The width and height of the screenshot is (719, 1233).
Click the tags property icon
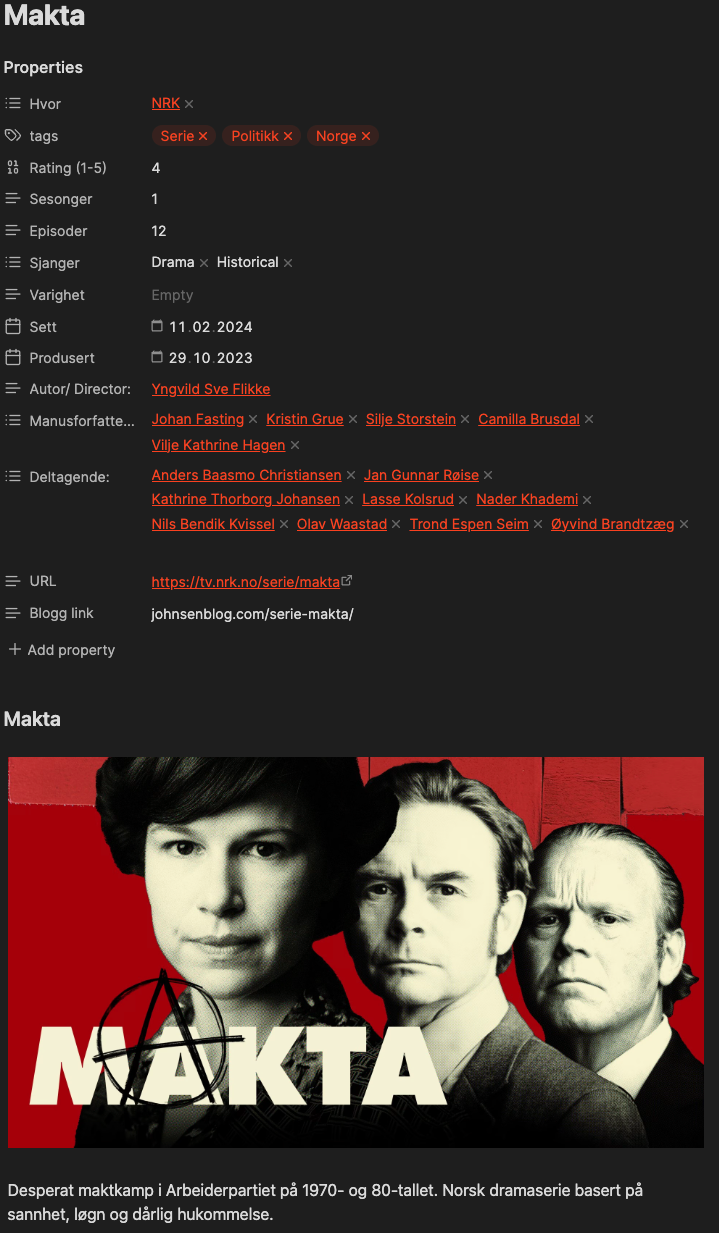click(x=13, y=136)
